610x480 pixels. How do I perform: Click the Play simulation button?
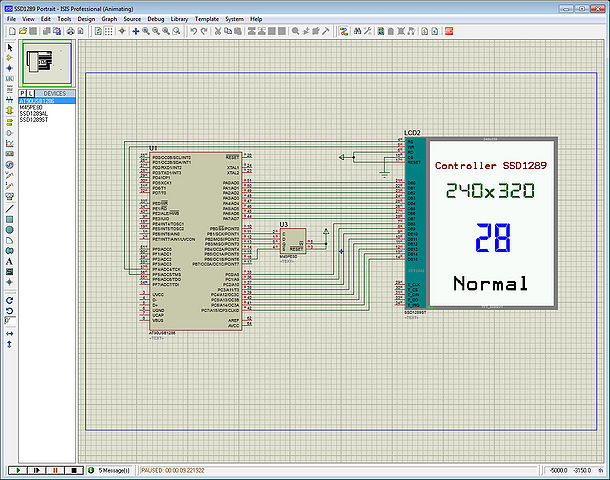click(x=18, y=470)
